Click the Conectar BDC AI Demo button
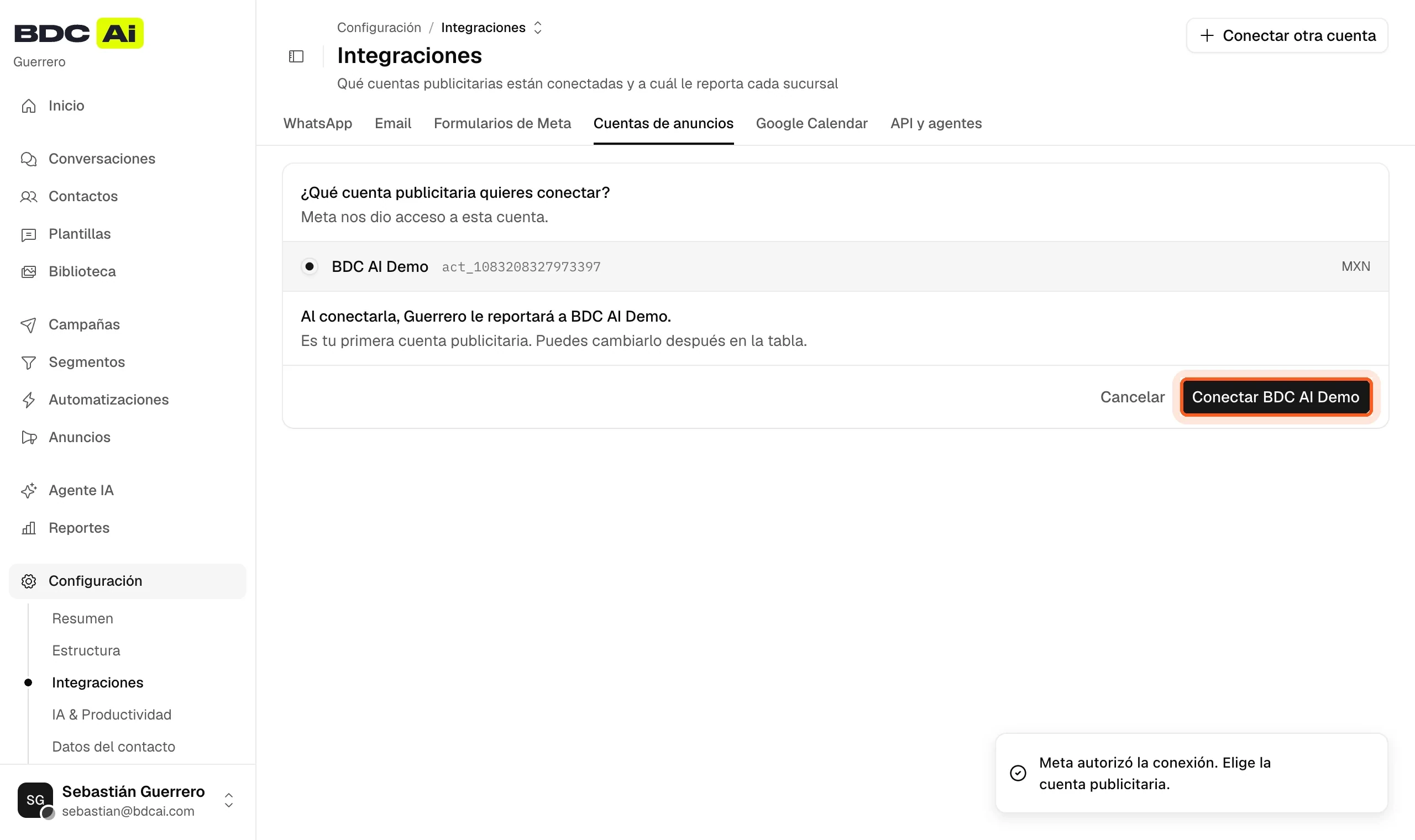The width and height of the screenshot is (1415, 840). pyautogui.click(x=1276, y=397)
